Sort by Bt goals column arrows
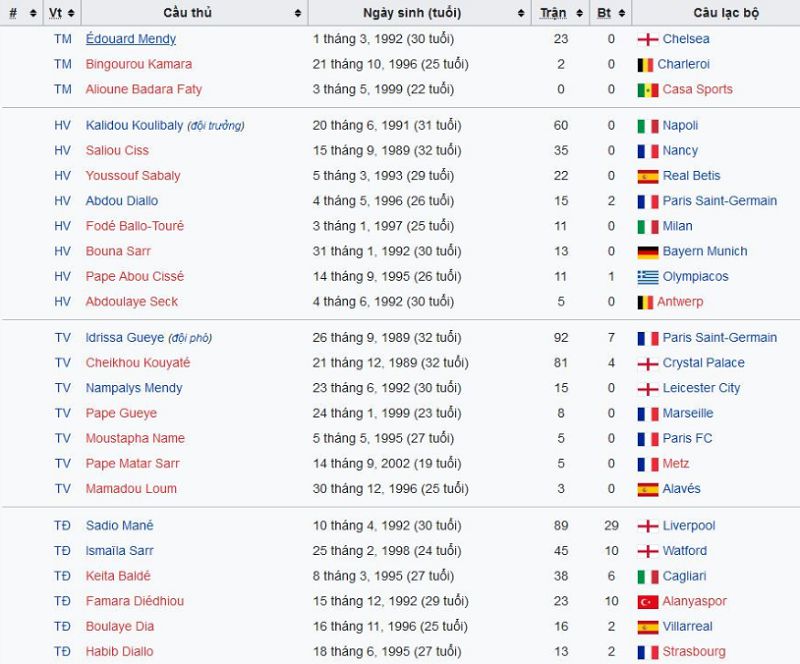Screen dimensions: 800x664 pos(621,13)
